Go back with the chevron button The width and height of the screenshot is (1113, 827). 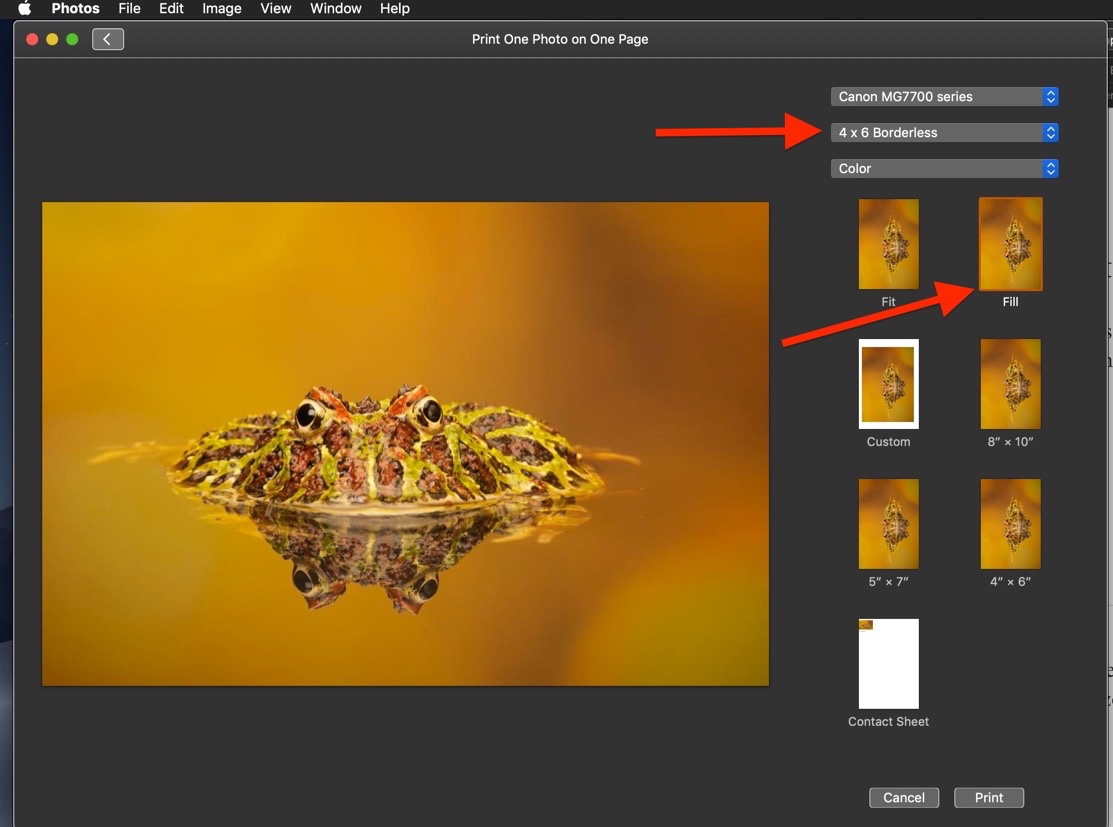point(108,39)
